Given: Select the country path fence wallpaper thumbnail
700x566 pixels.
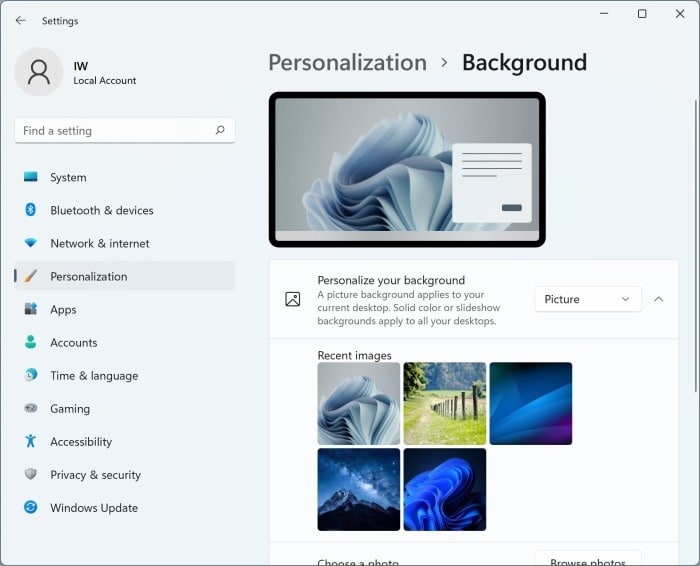Looking at the screenshot, I should click(444, 403).
